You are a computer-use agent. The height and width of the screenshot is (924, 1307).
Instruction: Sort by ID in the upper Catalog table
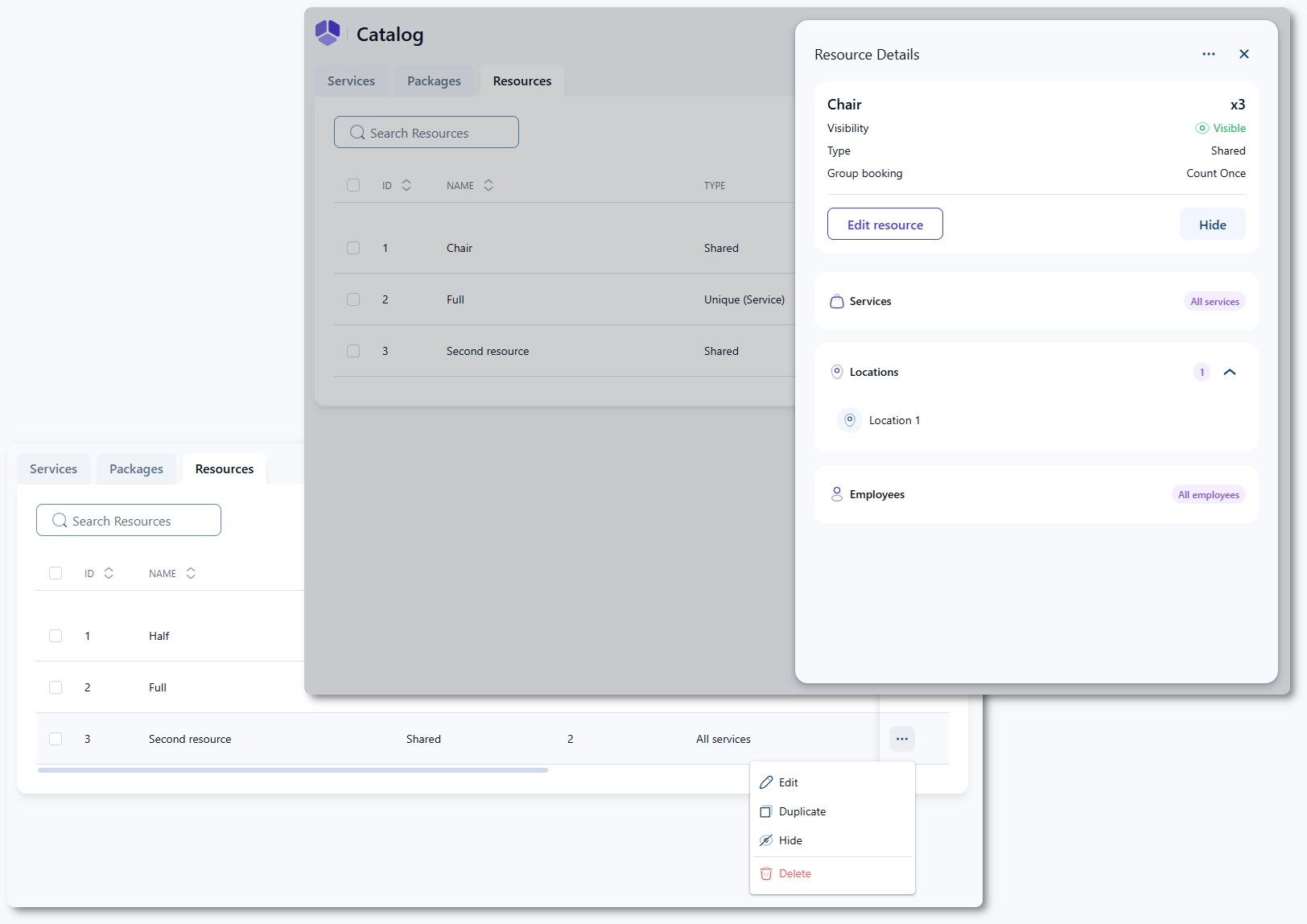(x=406, y=185)
